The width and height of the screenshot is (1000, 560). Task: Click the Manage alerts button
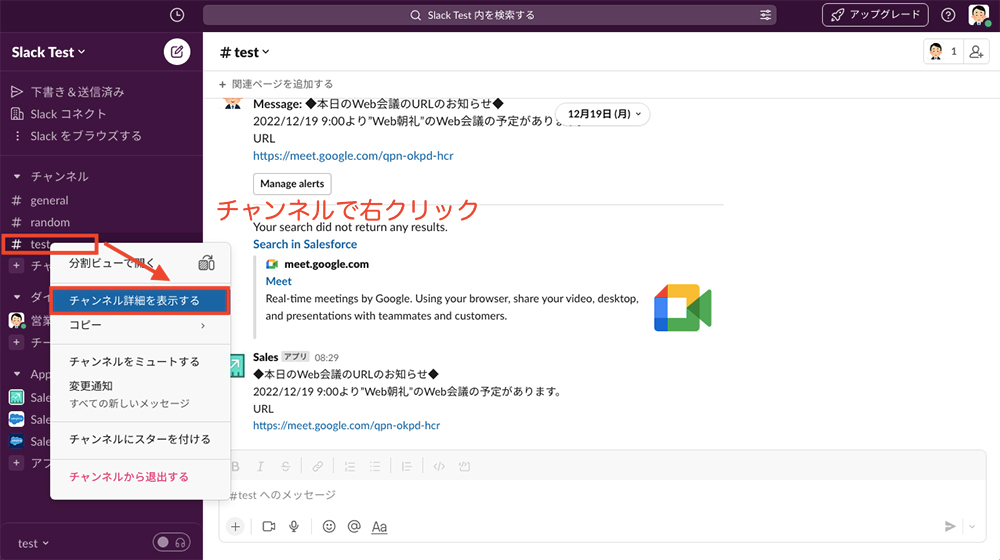click(292, 184)
